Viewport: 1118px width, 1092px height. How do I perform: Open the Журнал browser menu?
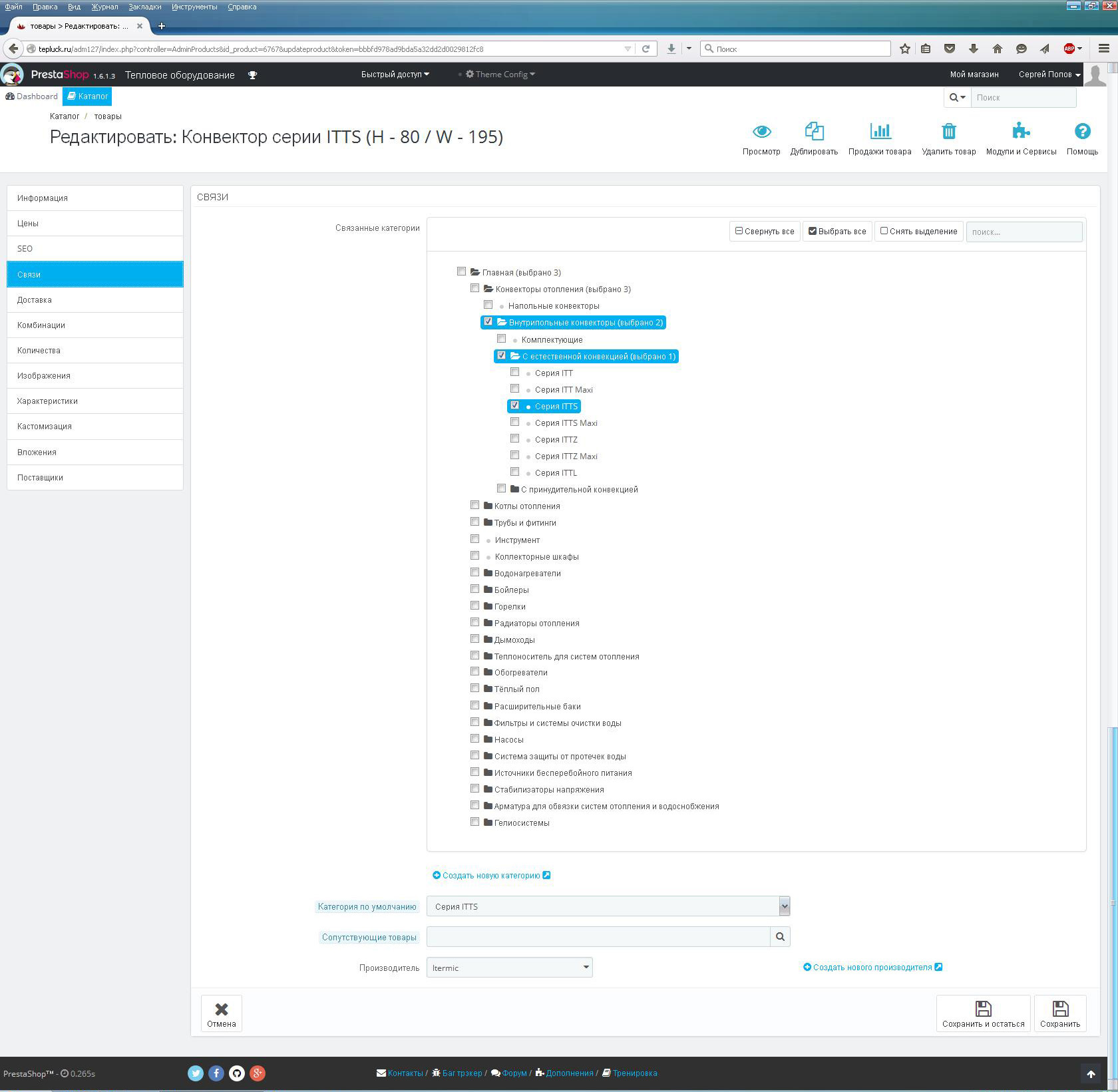(x=104, y=7)
